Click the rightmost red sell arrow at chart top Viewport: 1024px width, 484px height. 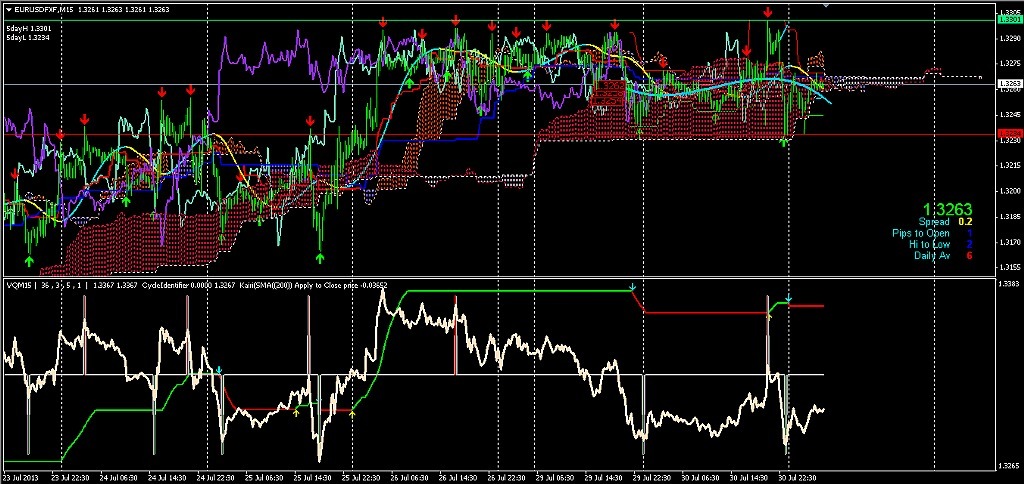coord(767,12)
